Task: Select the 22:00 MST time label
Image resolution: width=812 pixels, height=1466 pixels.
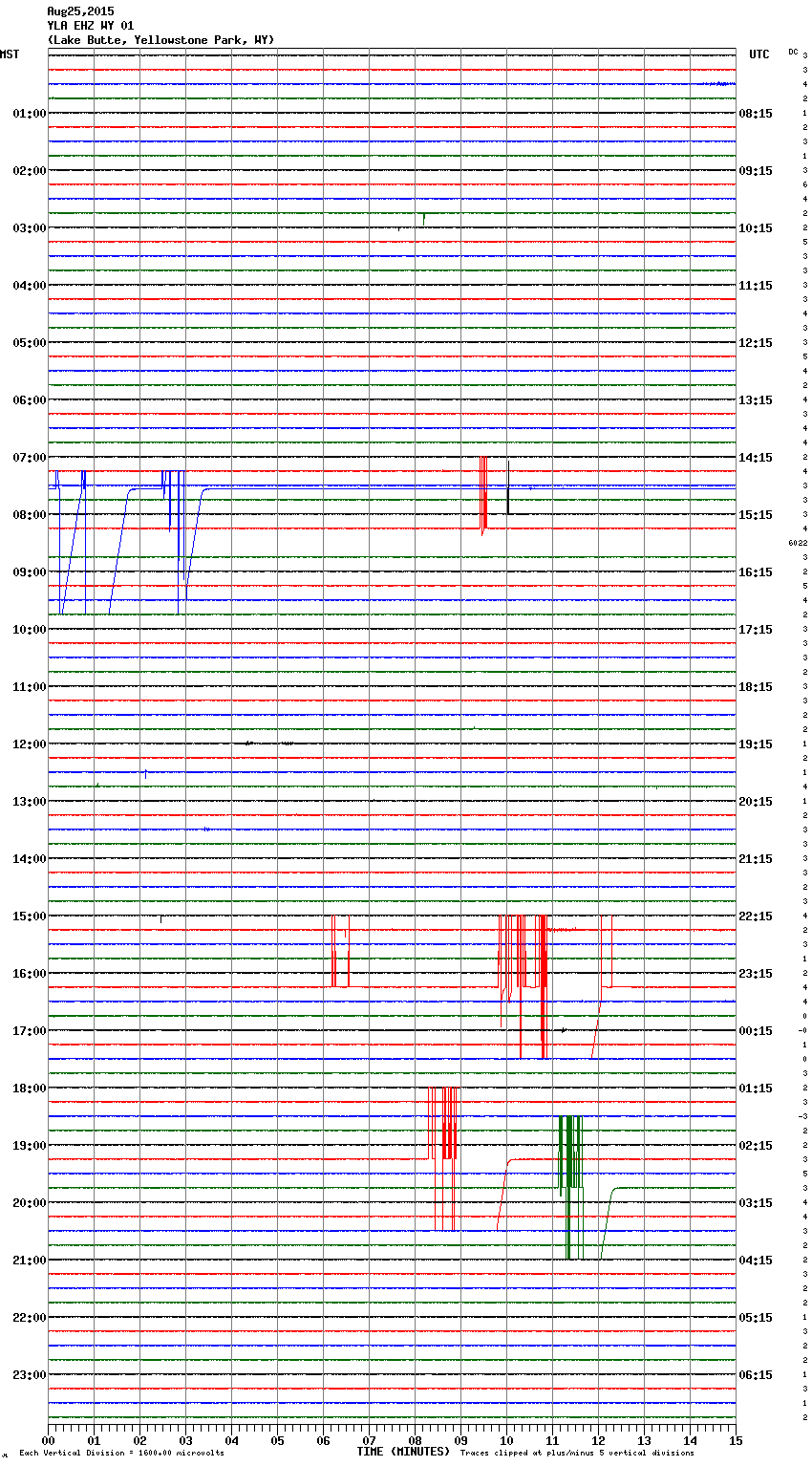Action: click(x=29, y=1317)
